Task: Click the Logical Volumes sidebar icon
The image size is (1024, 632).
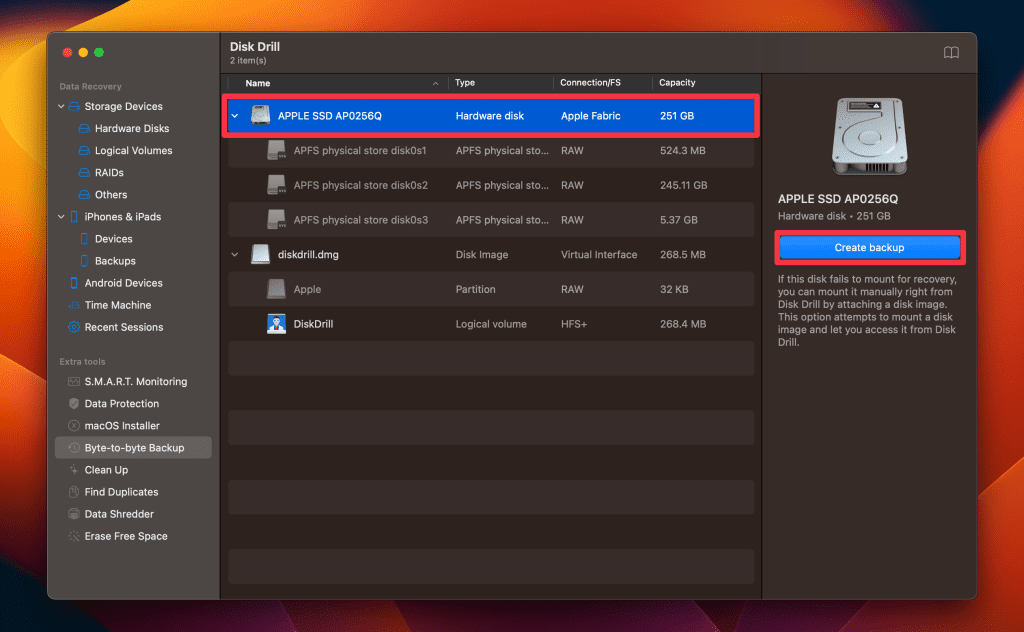Action: [x=84, y=151]
